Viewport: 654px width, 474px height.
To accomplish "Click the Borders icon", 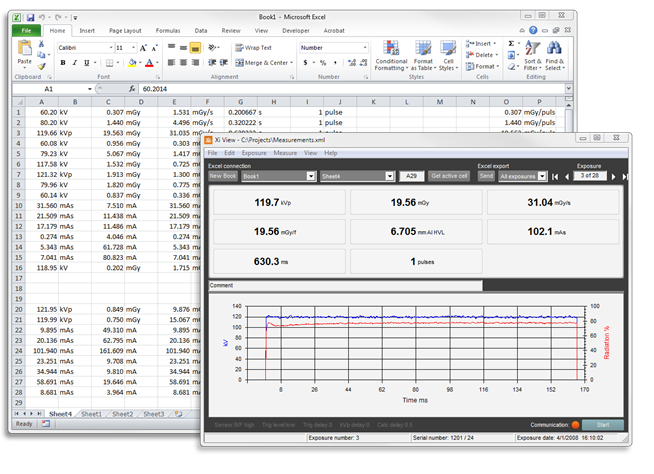I will pyautogui.click(x=109, y=63).
